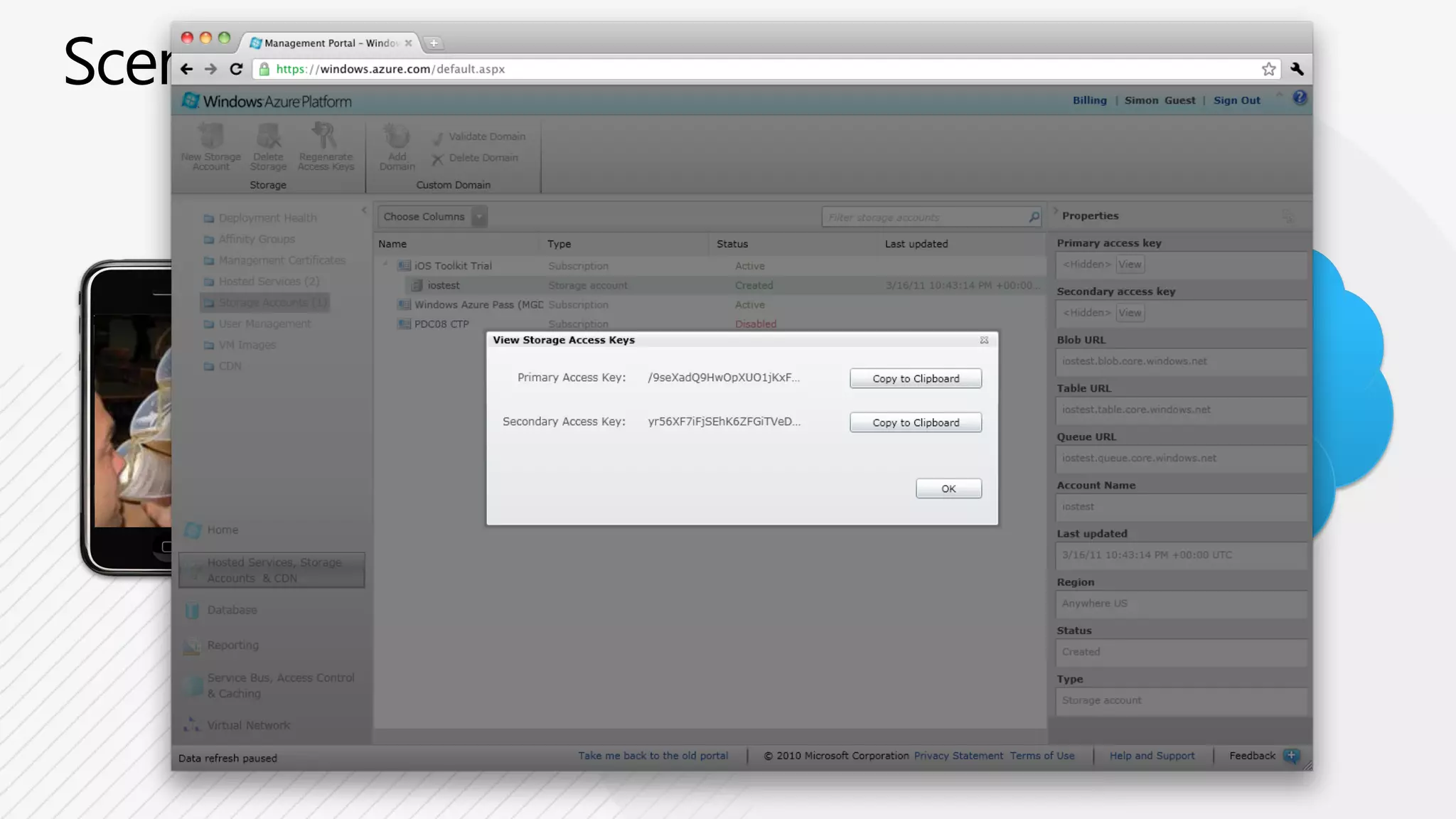Bookmark the page with the star icon

(1268, 69)
